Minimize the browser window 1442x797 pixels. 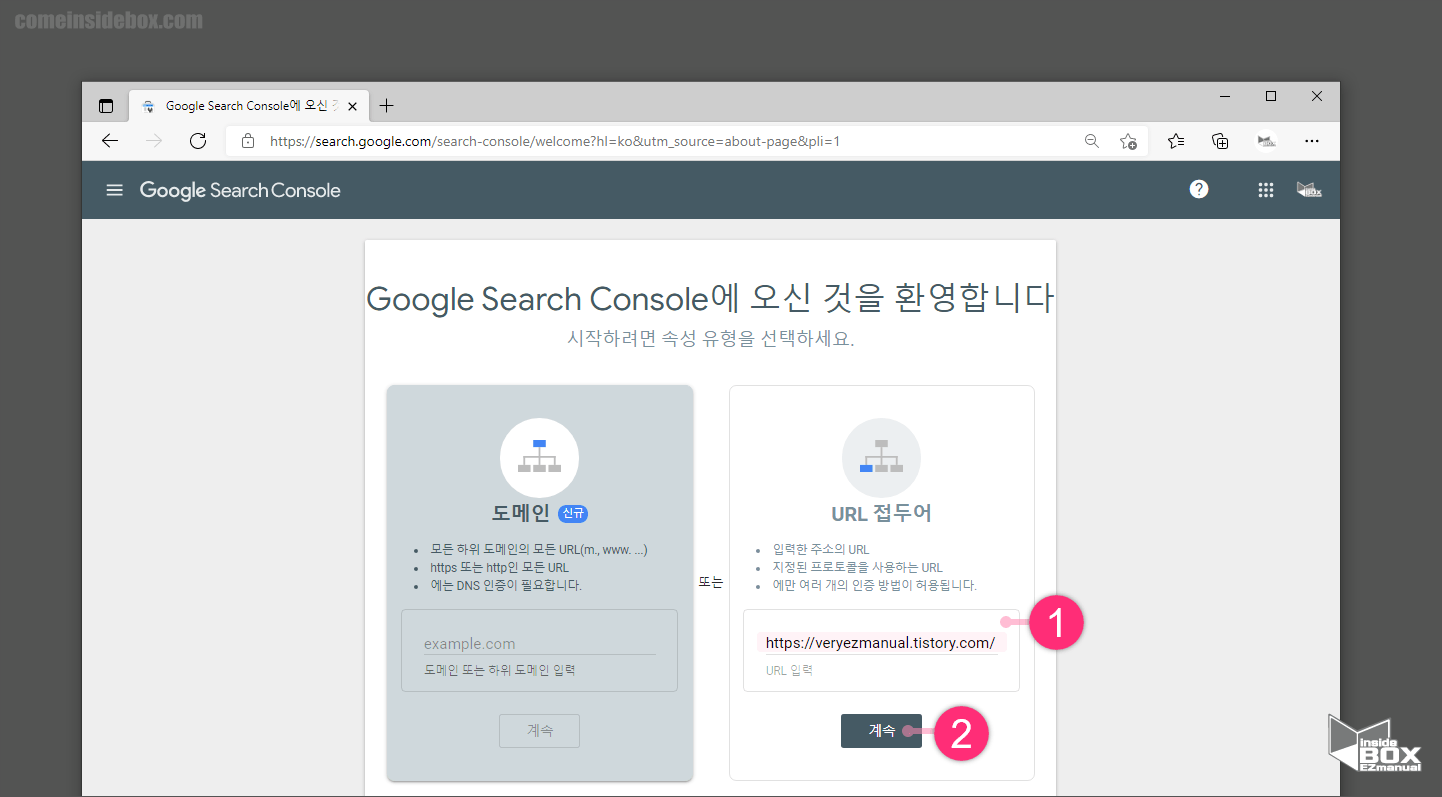click(x=1225, y=96)
